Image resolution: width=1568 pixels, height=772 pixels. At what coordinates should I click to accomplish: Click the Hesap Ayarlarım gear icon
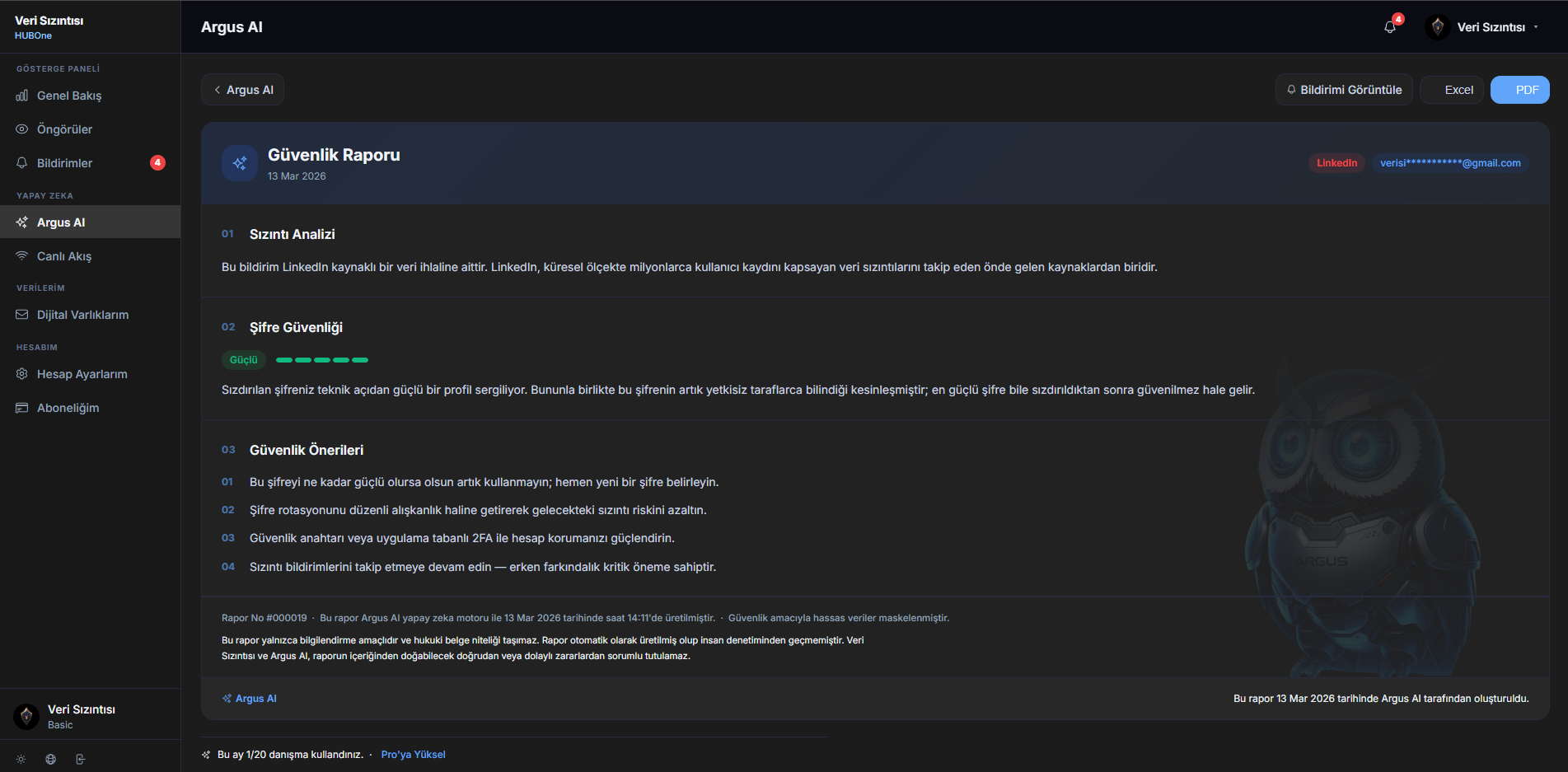[x=22, y=374]
